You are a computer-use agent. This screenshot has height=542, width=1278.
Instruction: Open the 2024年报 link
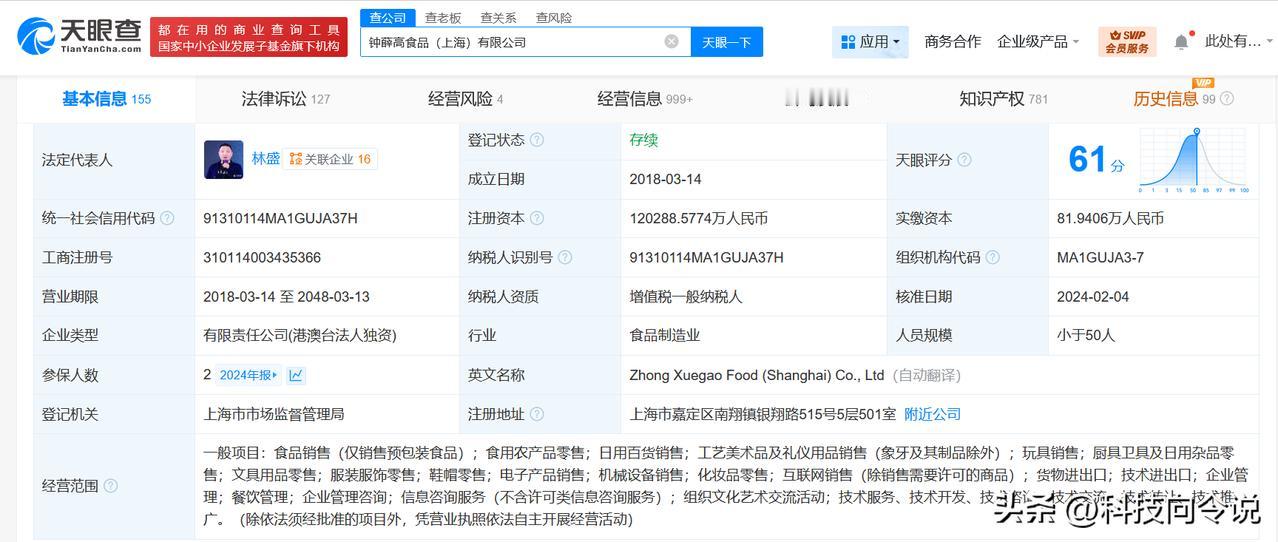pyautogui.click(x=249, y=375)
